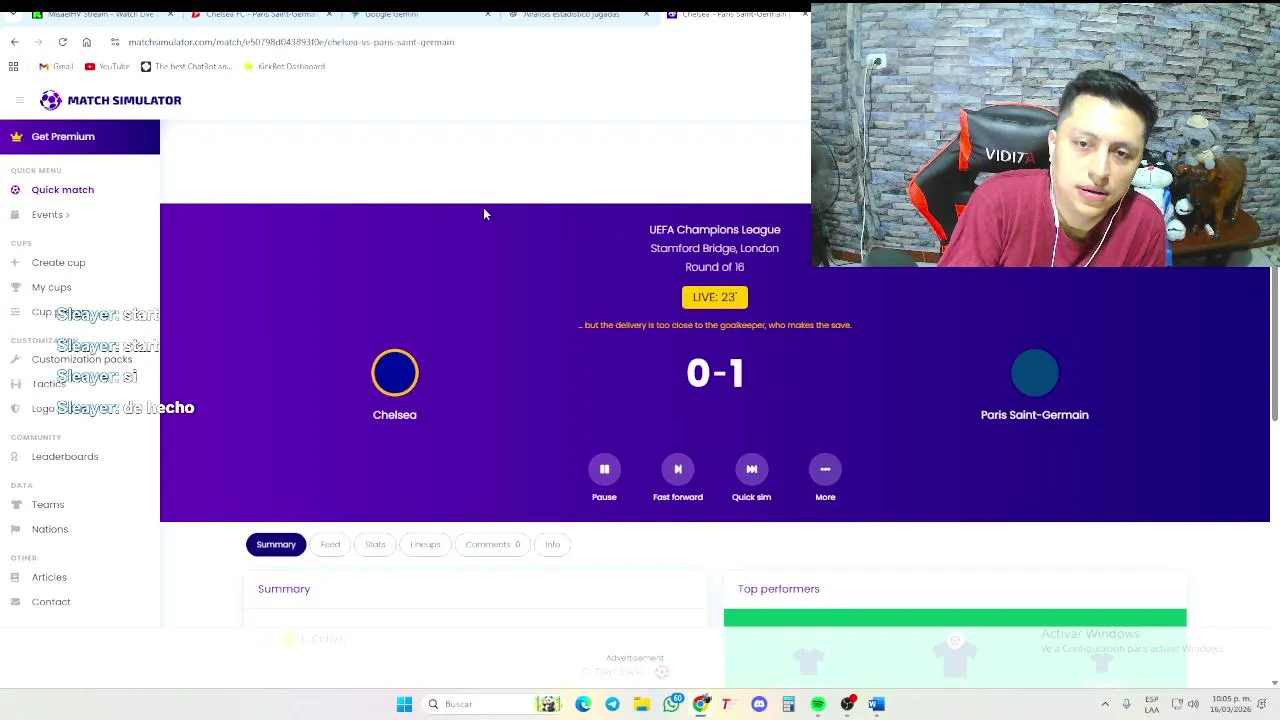Click the 0-1 match score

click(x=715, y=374)
